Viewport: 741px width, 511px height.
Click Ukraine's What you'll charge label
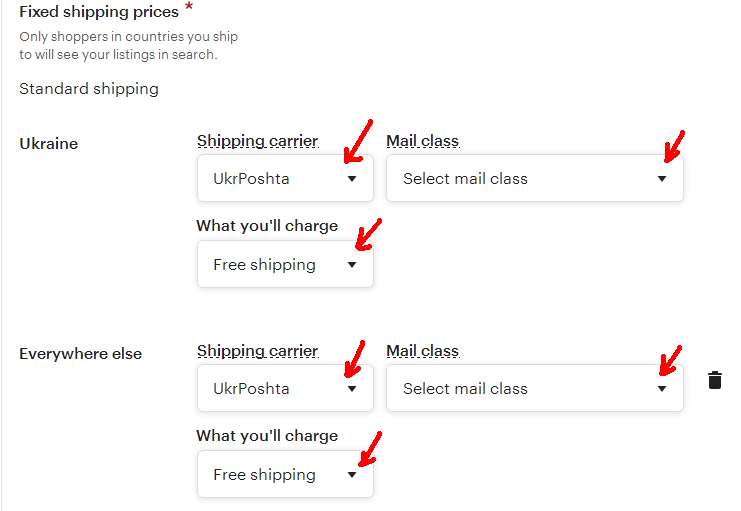coord(267,226)
